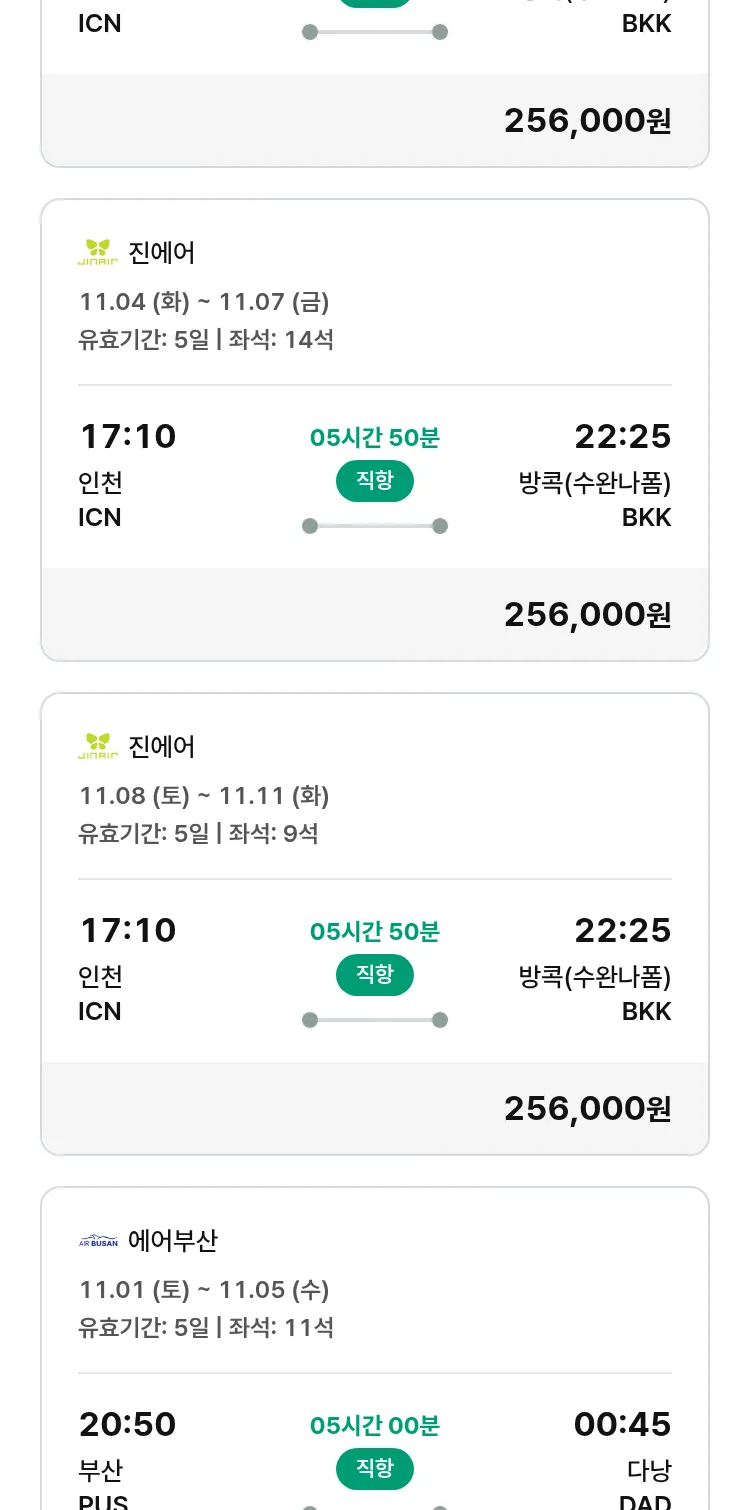
Task: Click Jin Air logo on 11.08 flight card
Action: (98, 746)
